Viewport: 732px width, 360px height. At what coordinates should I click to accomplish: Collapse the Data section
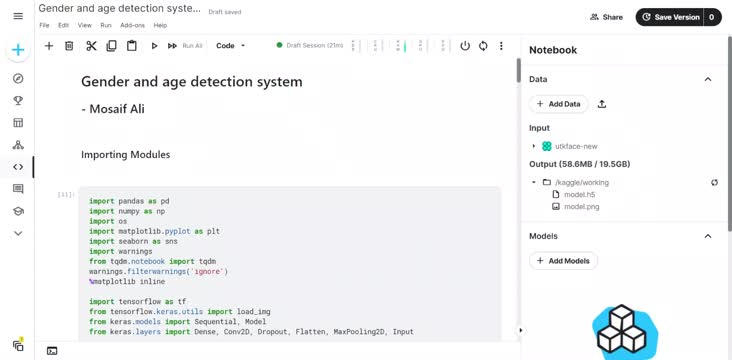pyautogui.click(x=708, y=79)
